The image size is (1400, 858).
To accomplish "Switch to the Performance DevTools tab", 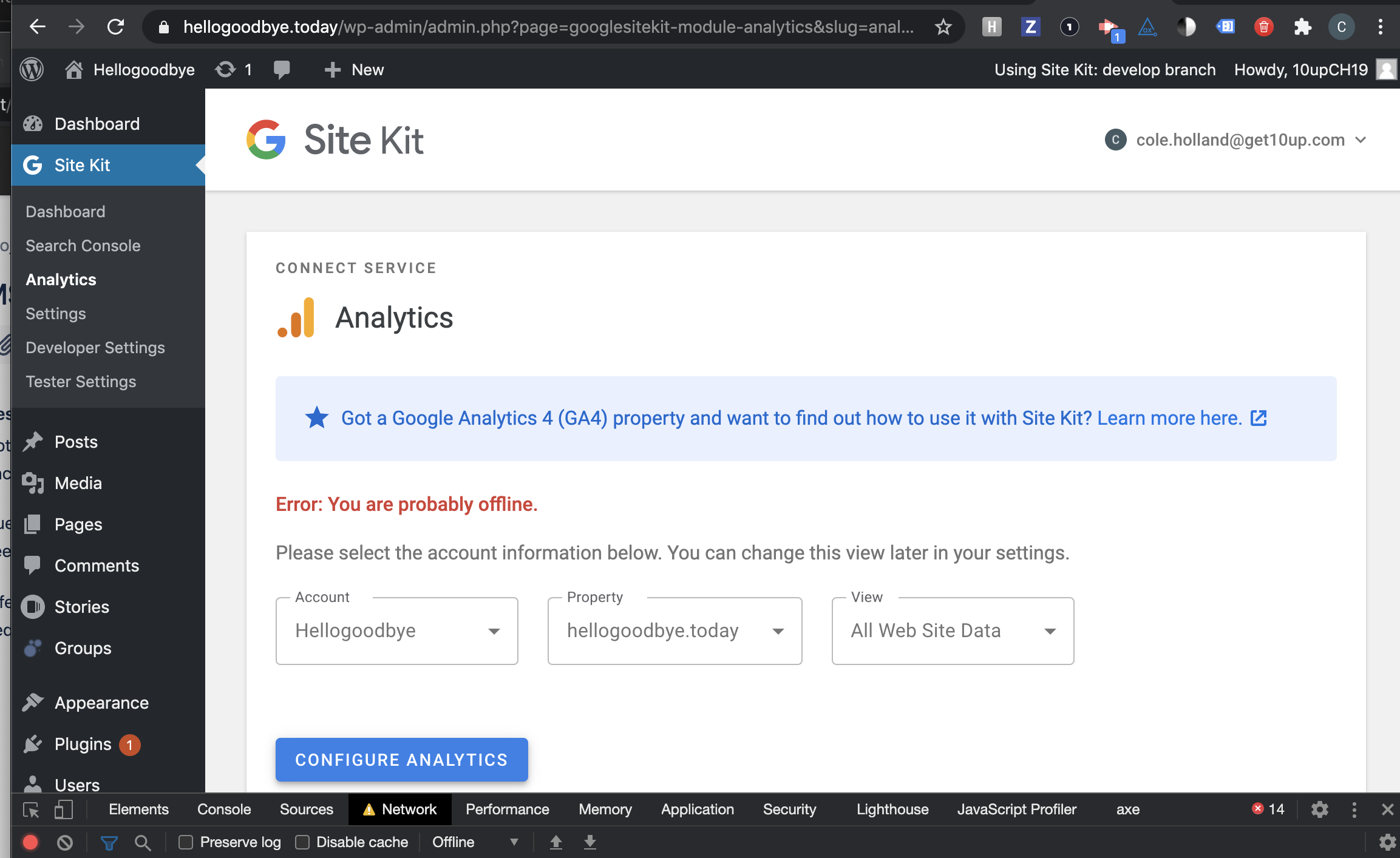I will 508,809.
